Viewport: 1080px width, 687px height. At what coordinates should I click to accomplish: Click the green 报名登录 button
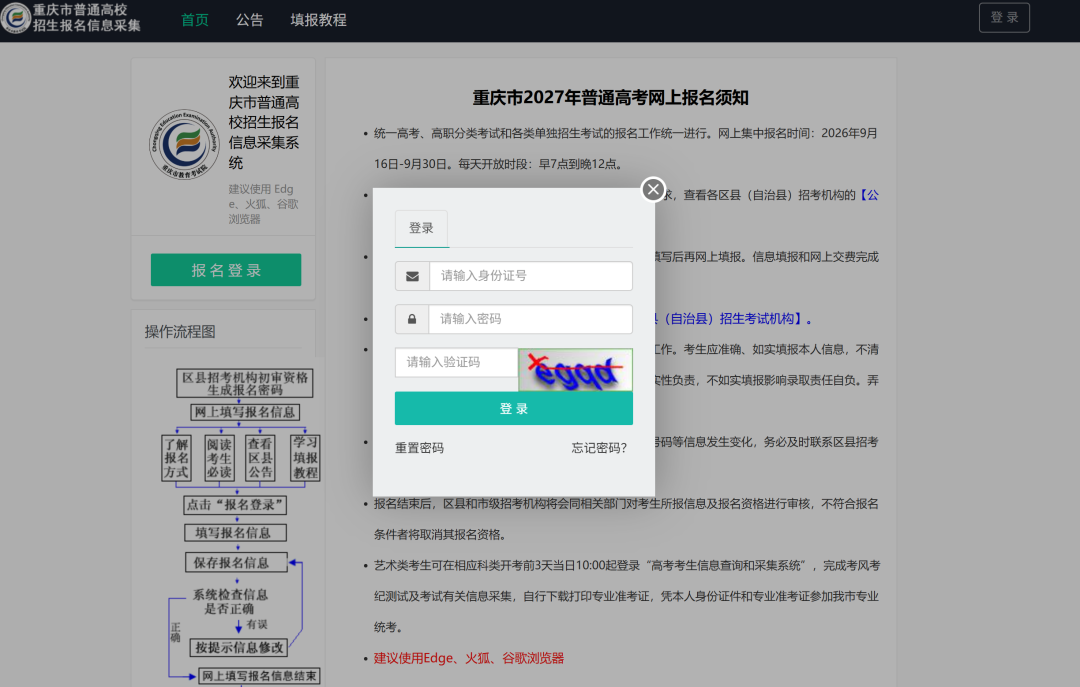pos(226,270)
